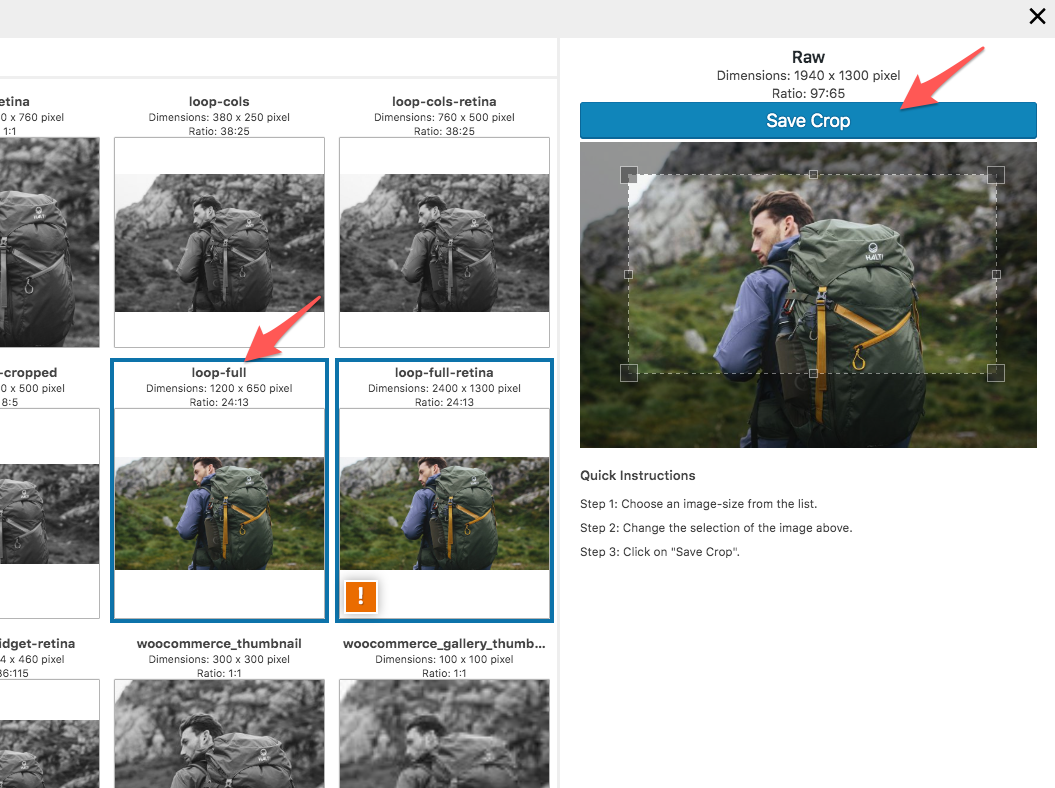Close the crop dialog with the X
The width and height of the screenshot is (1055, 788).
coord(1037,16)
